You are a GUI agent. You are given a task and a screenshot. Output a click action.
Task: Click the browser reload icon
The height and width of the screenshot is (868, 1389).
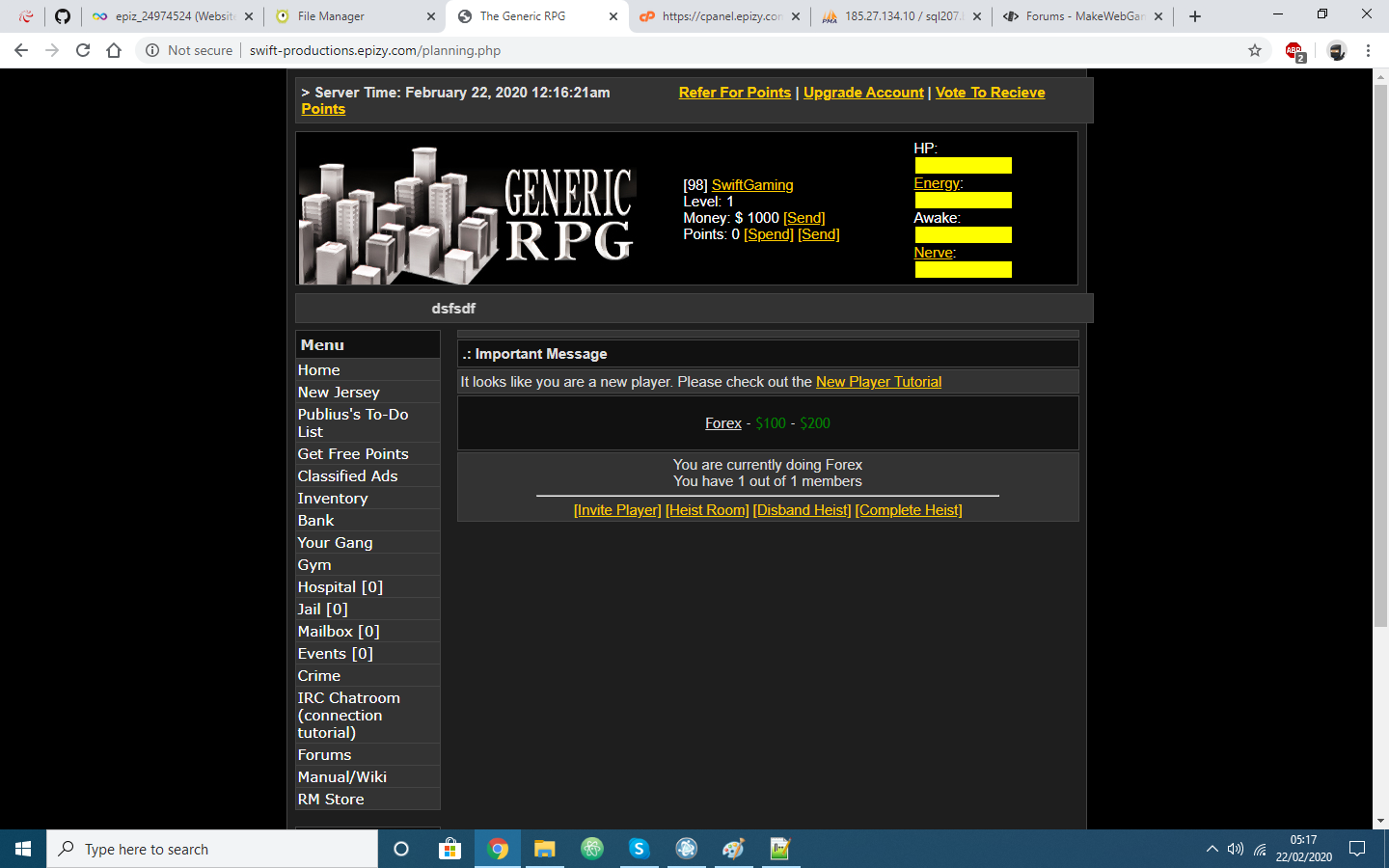(x=83, y=50)
